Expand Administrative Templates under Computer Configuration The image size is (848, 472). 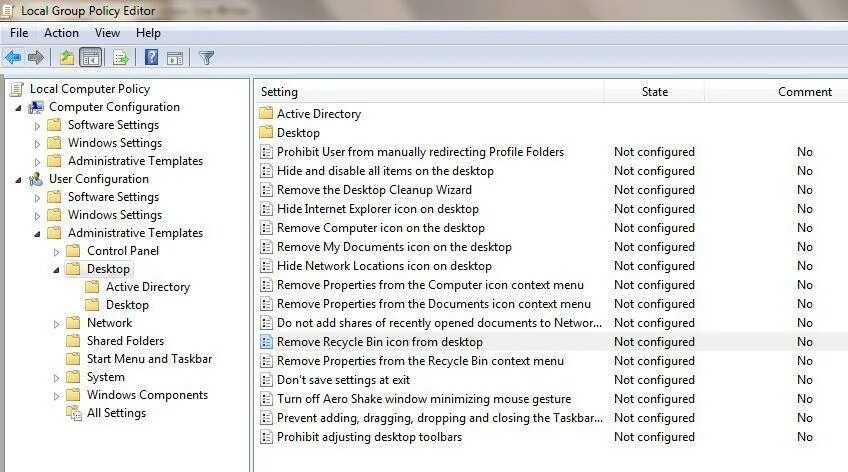37,162
